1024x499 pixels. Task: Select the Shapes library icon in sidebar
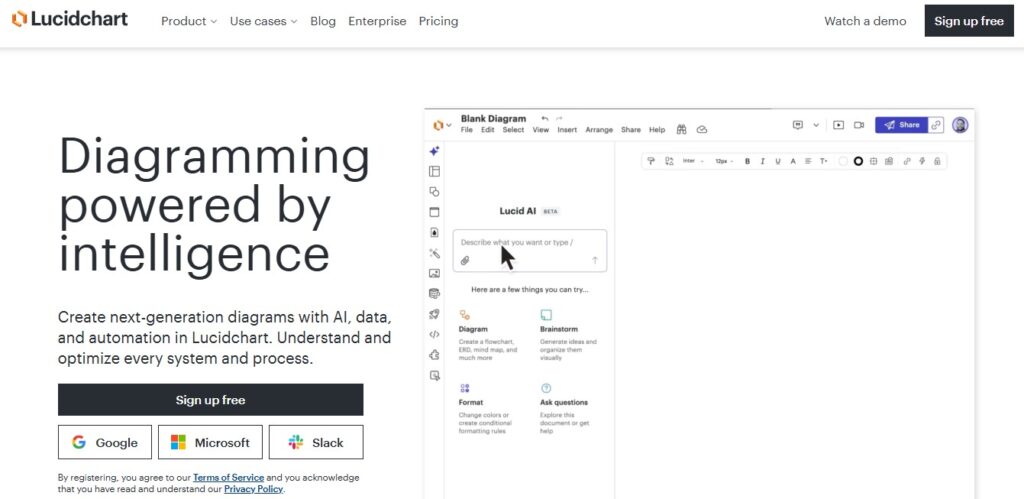[434, 191]
